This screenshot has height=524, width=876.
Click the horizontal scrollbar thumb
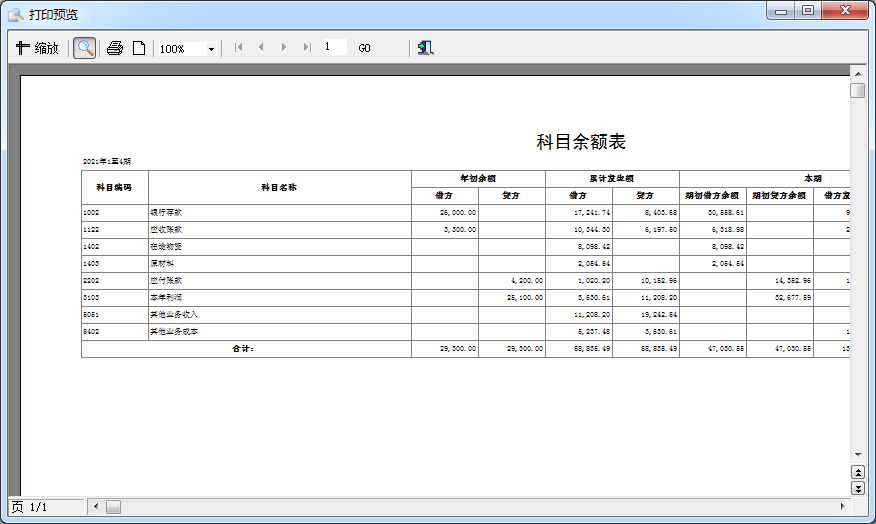point(113,507)
